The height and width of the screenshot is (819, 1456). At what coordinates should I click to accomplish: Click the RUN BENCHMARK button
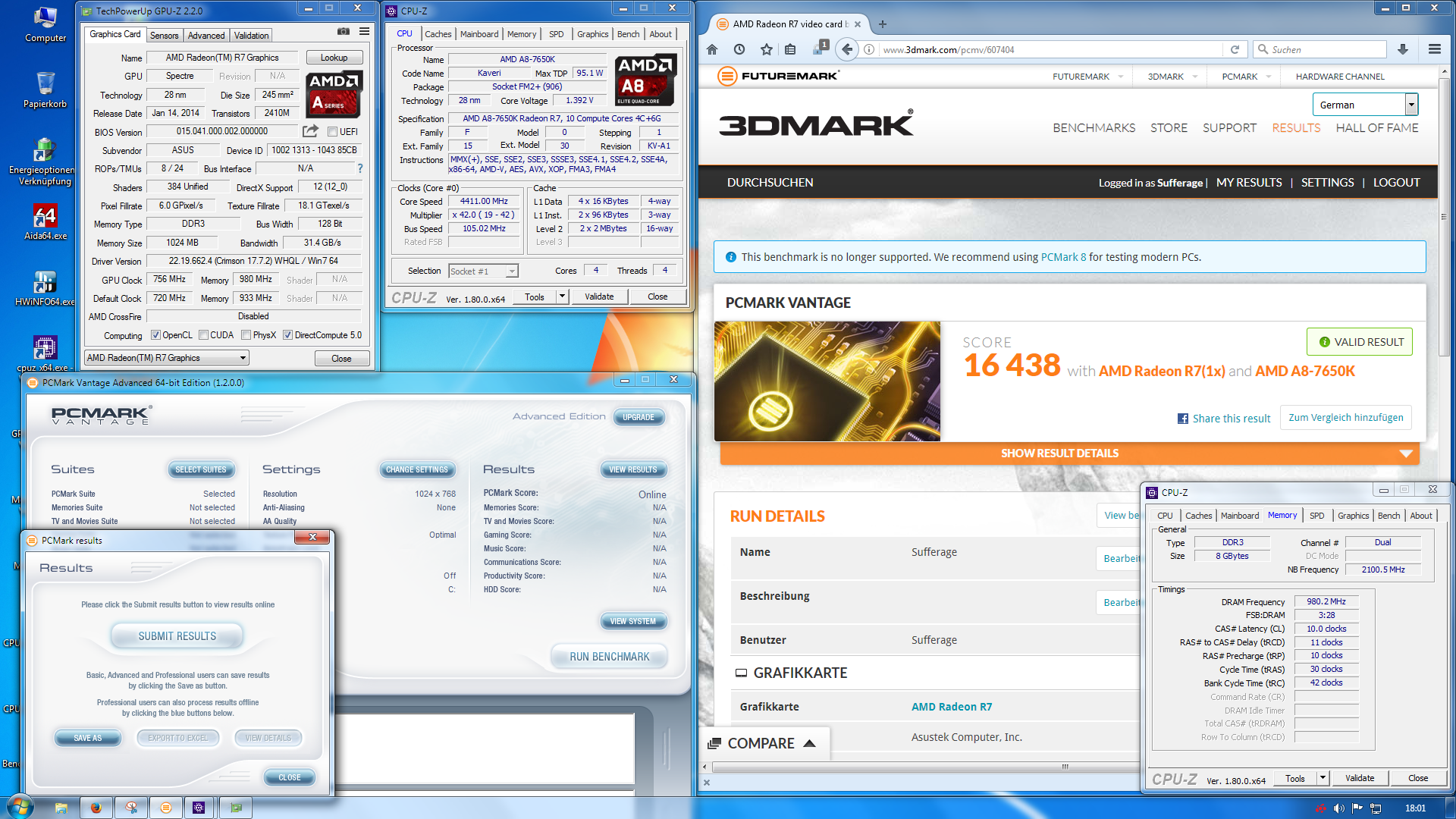coord(609,657)
